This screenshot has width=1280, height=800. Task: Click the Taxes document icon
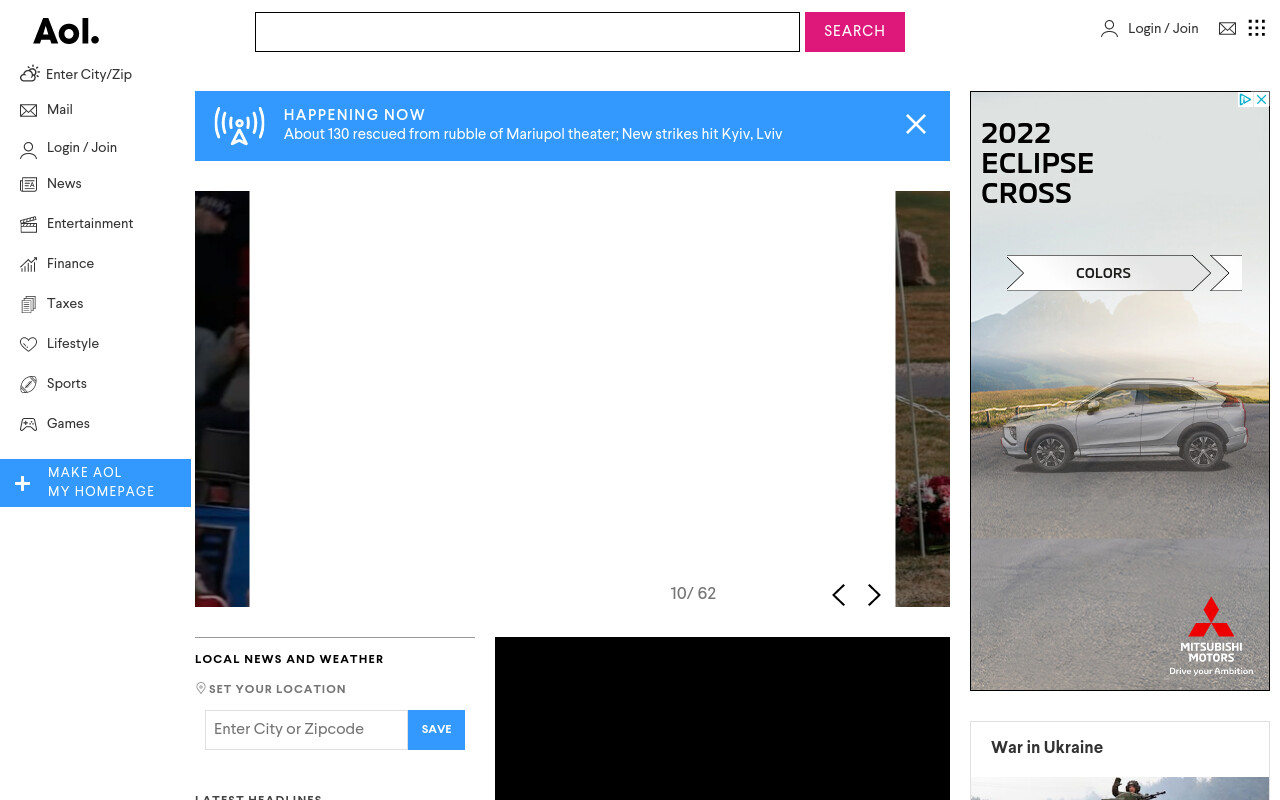tap(29, 304)
